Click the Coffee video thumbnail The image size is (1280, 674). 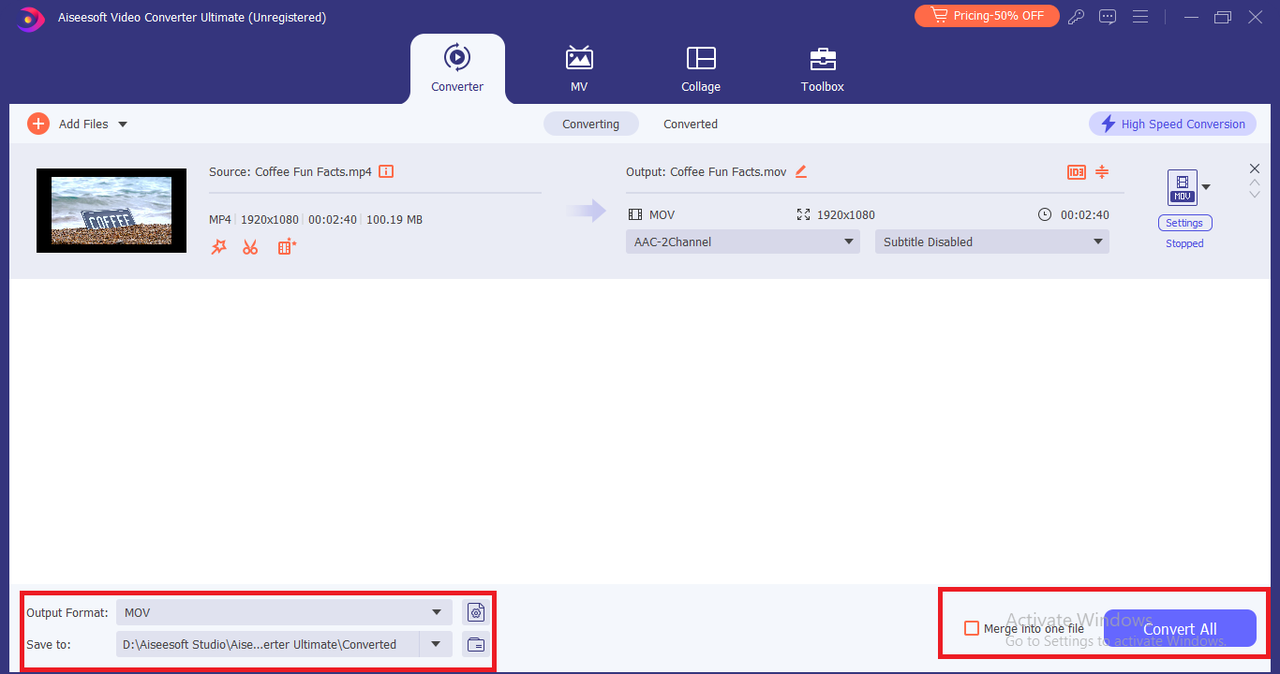(111, 210)
